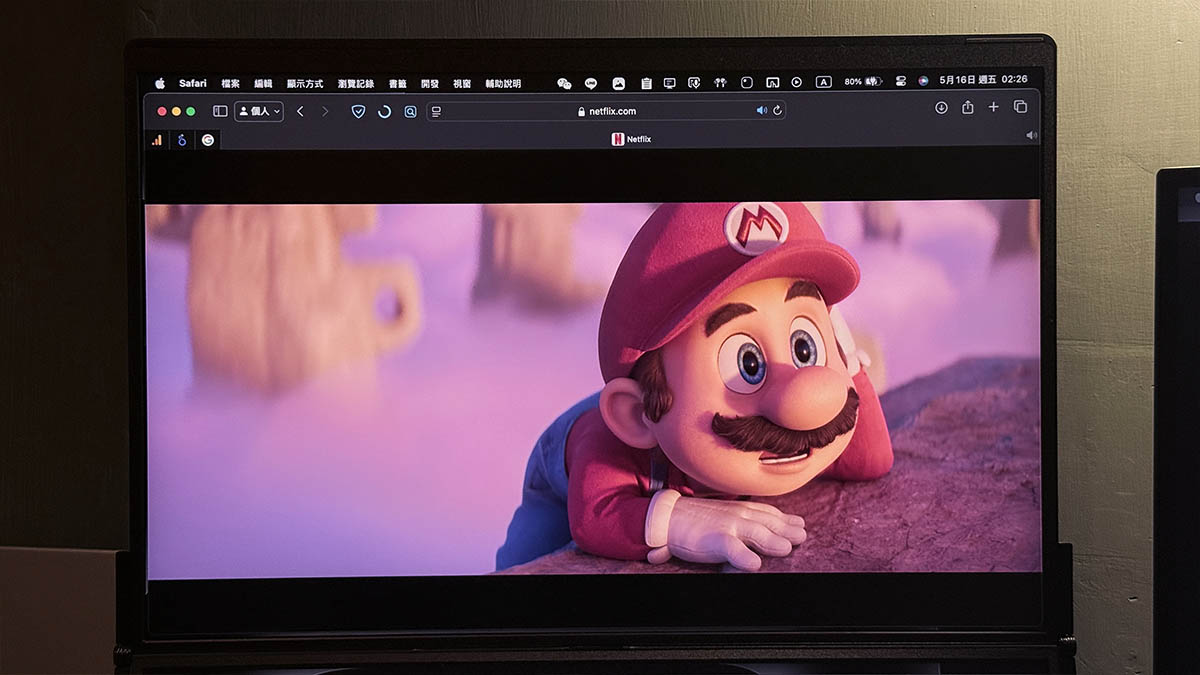Open the clipboard menu bar icon
1200x675 pixels.
(x=646, y=84)
